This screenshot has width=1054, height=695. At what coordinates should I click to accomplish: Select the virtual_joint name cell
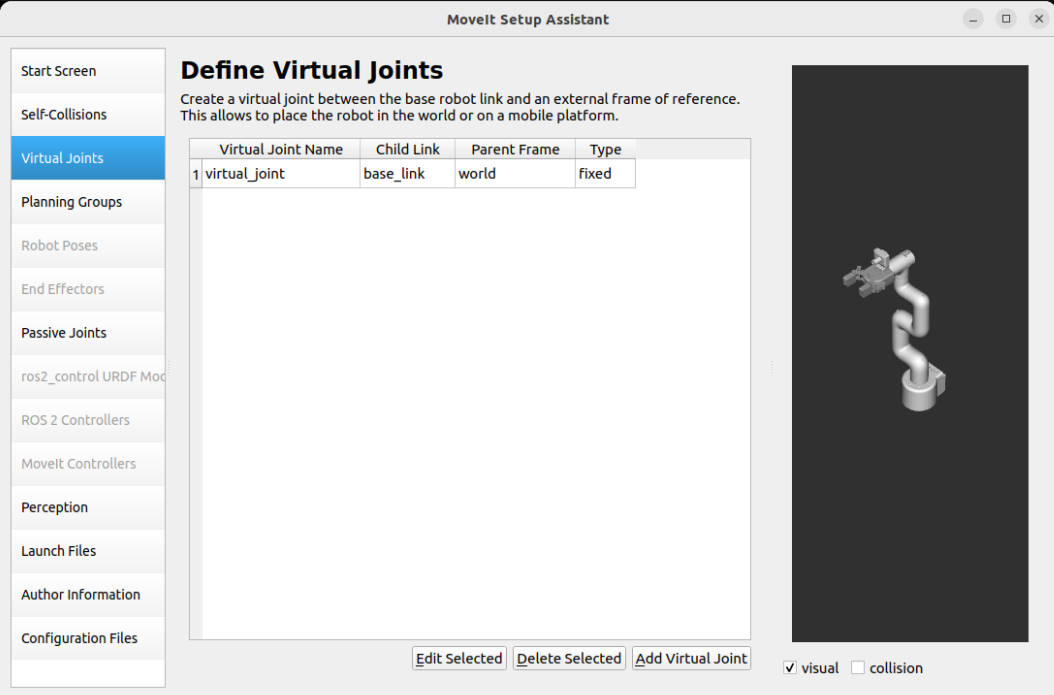tap(281, 174)
